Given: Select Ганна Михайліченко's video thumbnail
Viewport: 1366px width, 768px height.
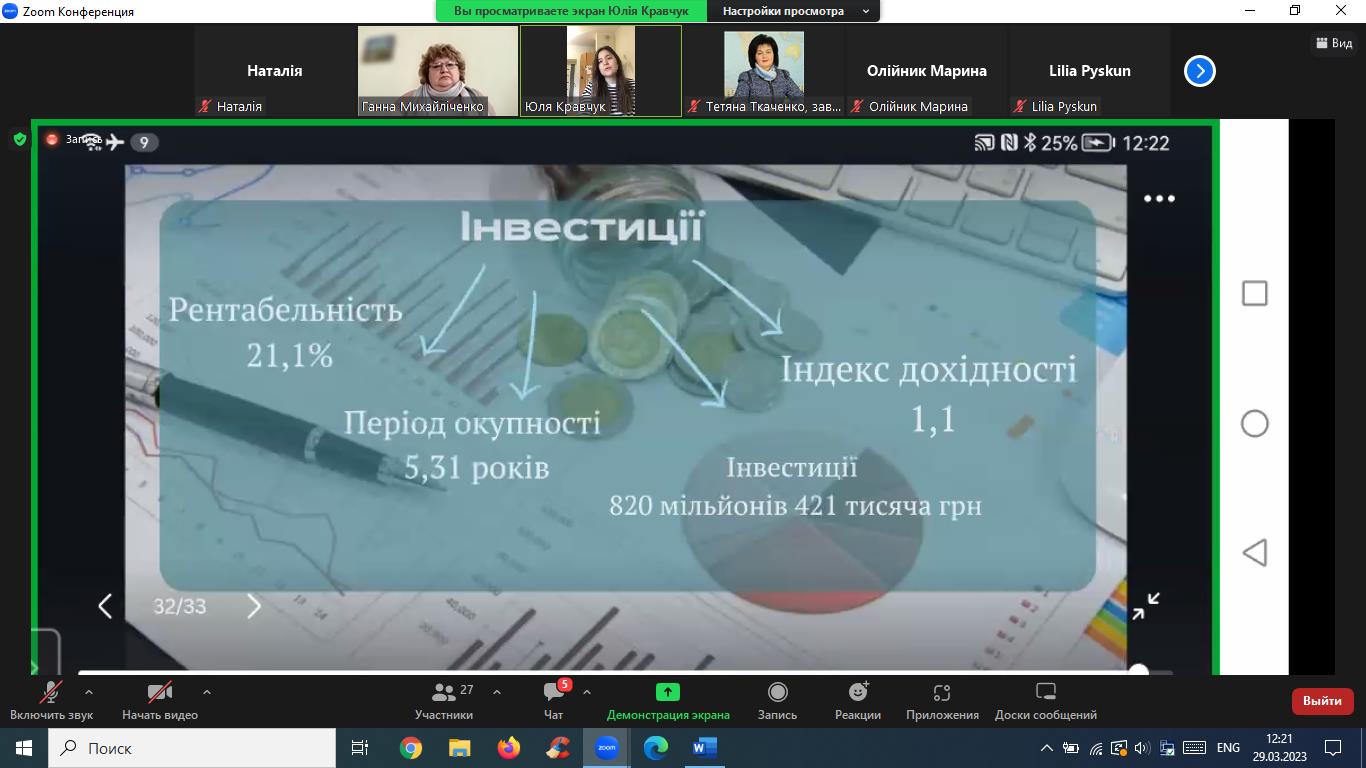Looking at the screenshot, I should tap(437, 70).
